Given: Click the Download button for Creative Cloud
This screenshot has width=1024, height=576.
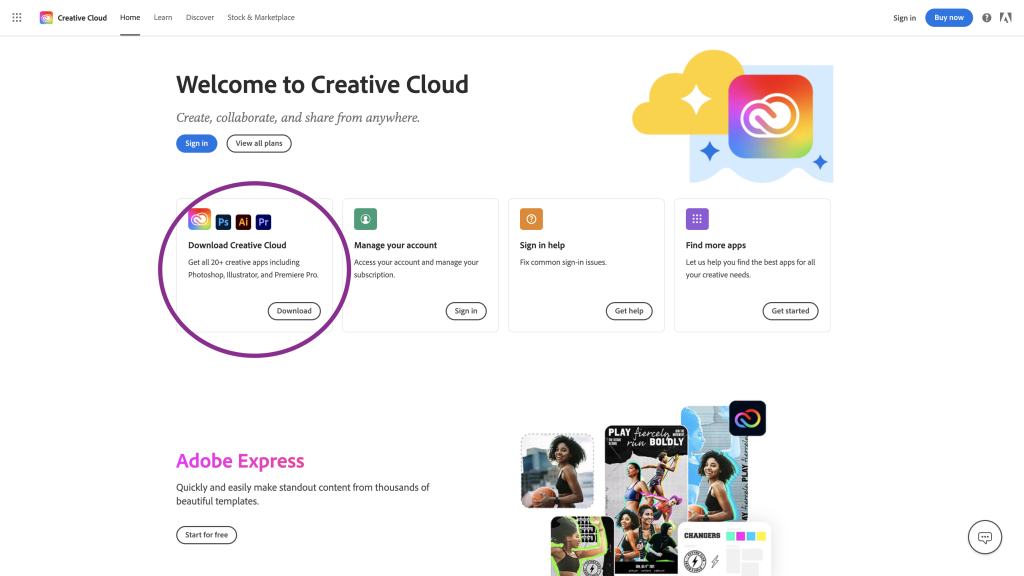Looking at the screenshot, I should coord(294,311).
